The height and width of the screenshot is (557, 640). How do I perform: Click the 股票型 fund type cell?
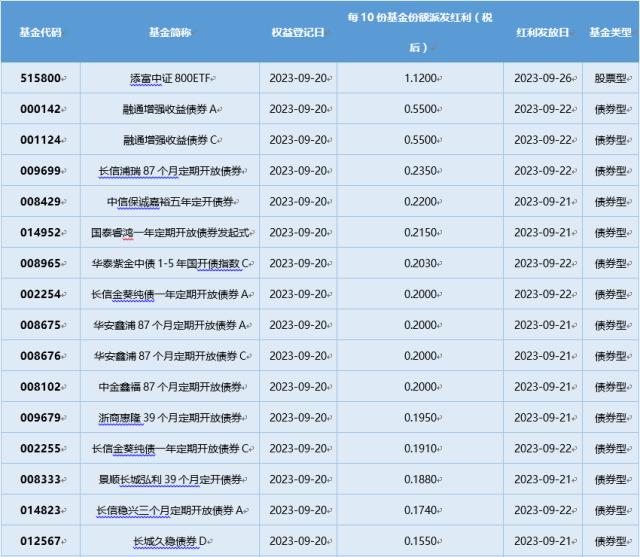611,78
